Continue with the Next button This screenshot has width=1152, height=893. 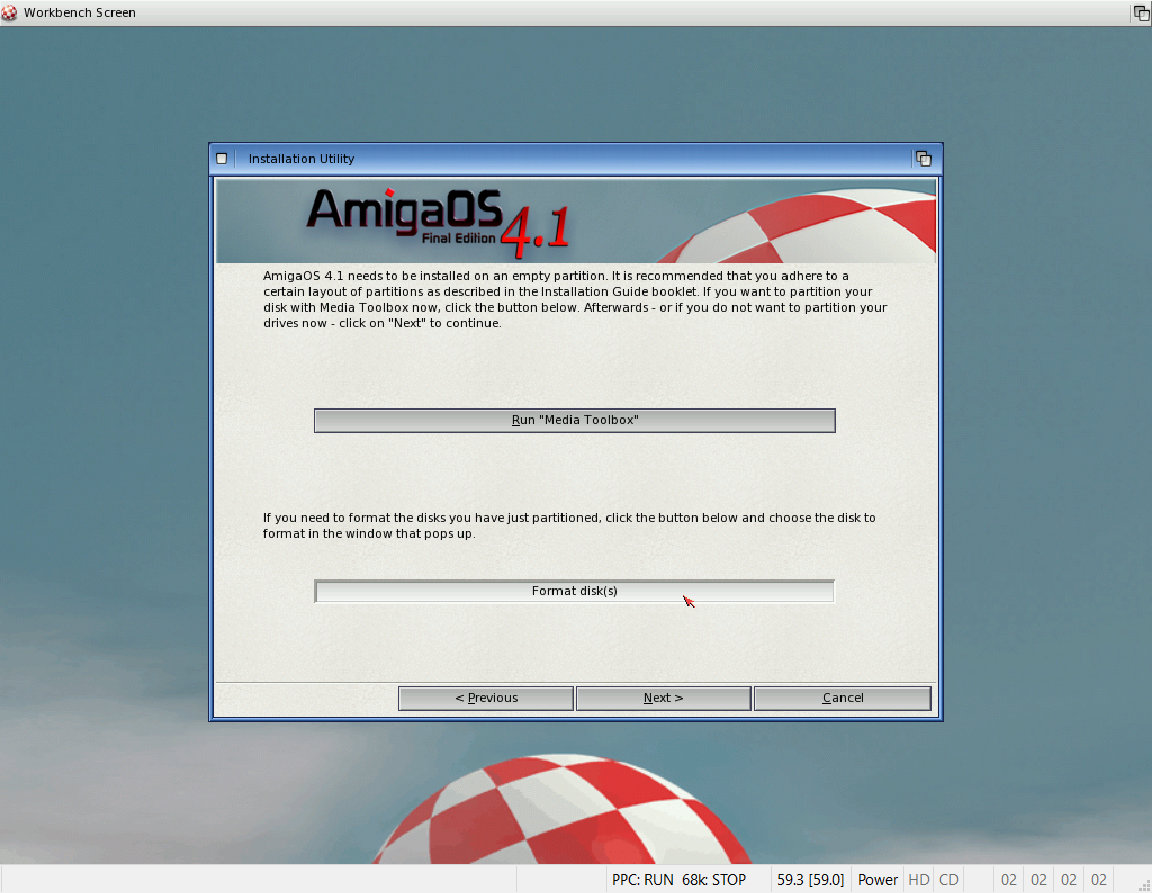[x=663, y=698]
